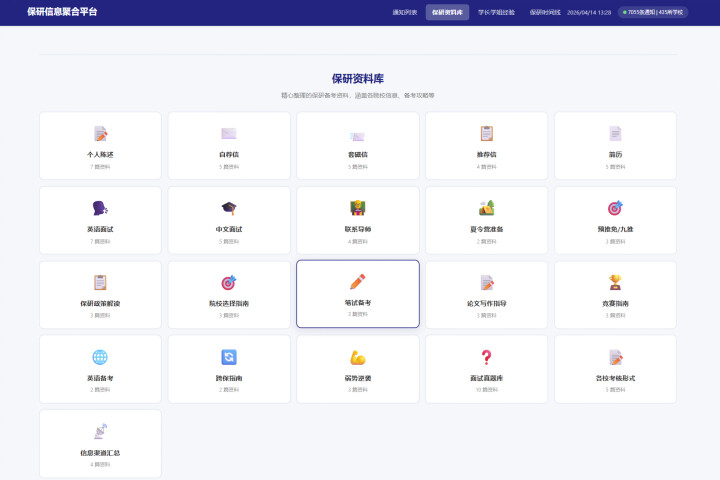Open the 简历 resource card
The image size is (720, 480).
coord(615,145)
